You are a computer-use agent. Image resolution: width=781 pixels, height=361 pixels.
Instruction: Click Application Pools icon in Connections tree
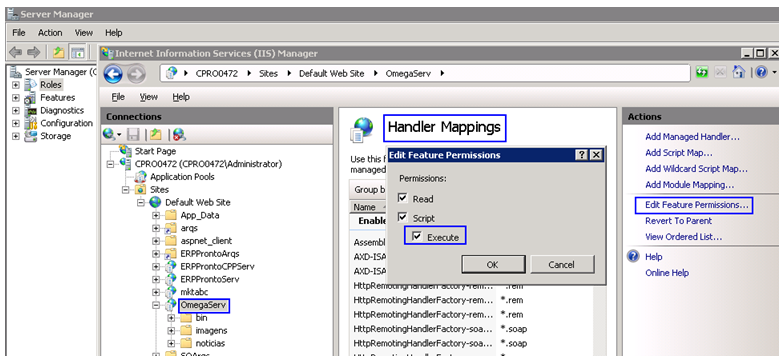(x=141, y=177)
